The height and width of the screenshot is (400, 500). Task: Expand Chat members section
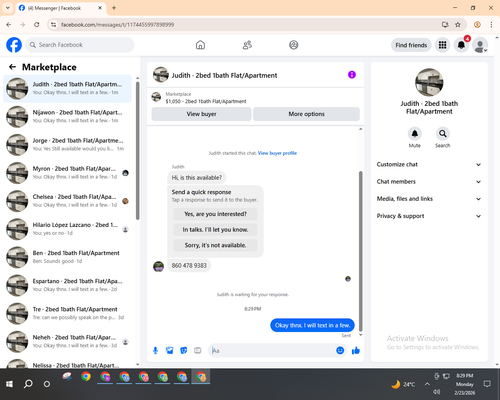pyautogui.click(x=429, y=182)
